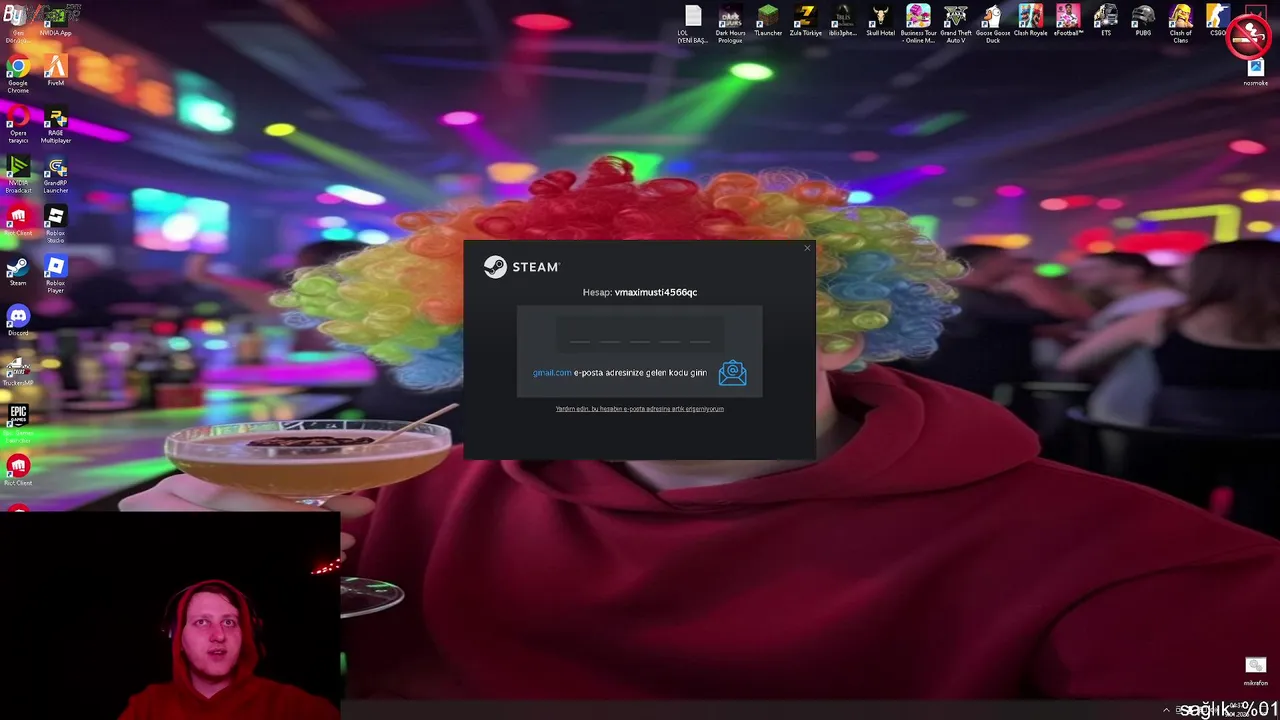The image size is (1280, 720).
Task: Click the Yardım edin help link
Action: pos(640,409)
